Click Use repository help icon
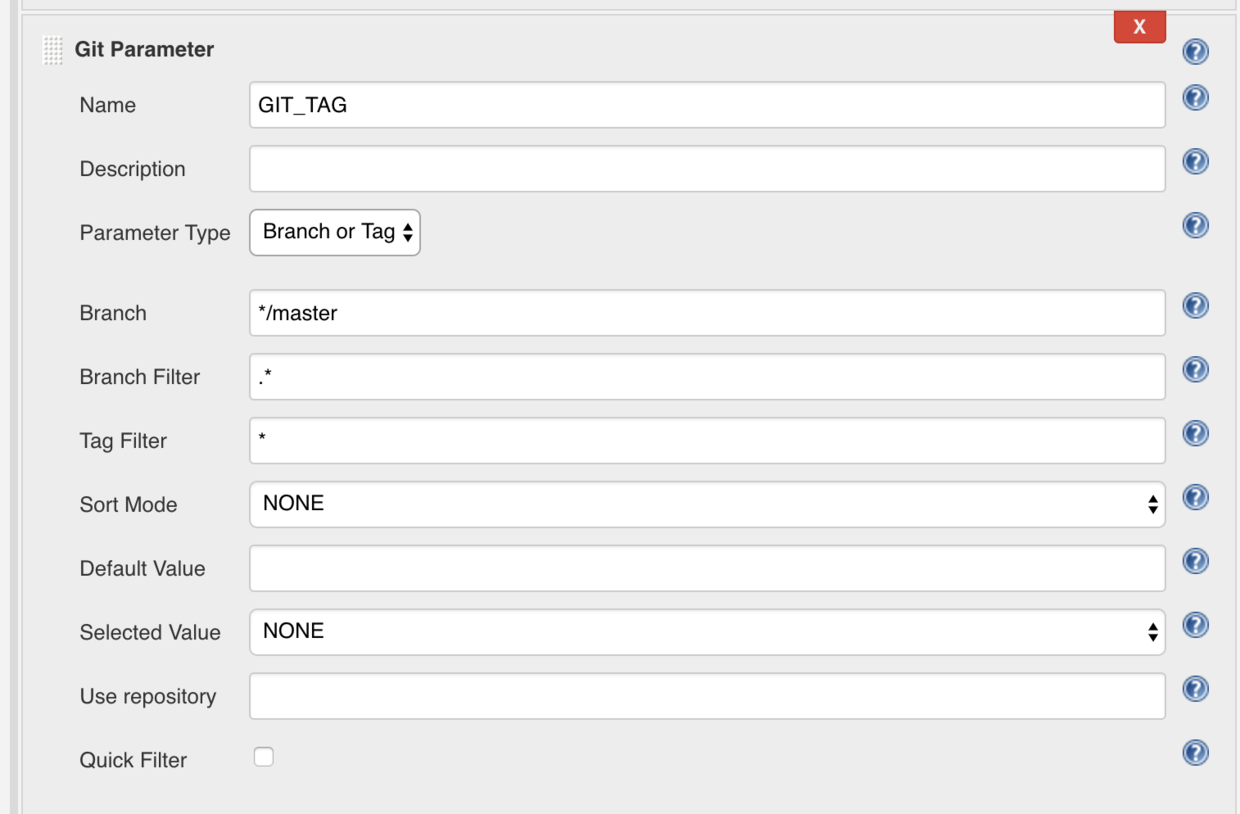The width and height of the screenshot is (1240, 814). point(1195,690)
